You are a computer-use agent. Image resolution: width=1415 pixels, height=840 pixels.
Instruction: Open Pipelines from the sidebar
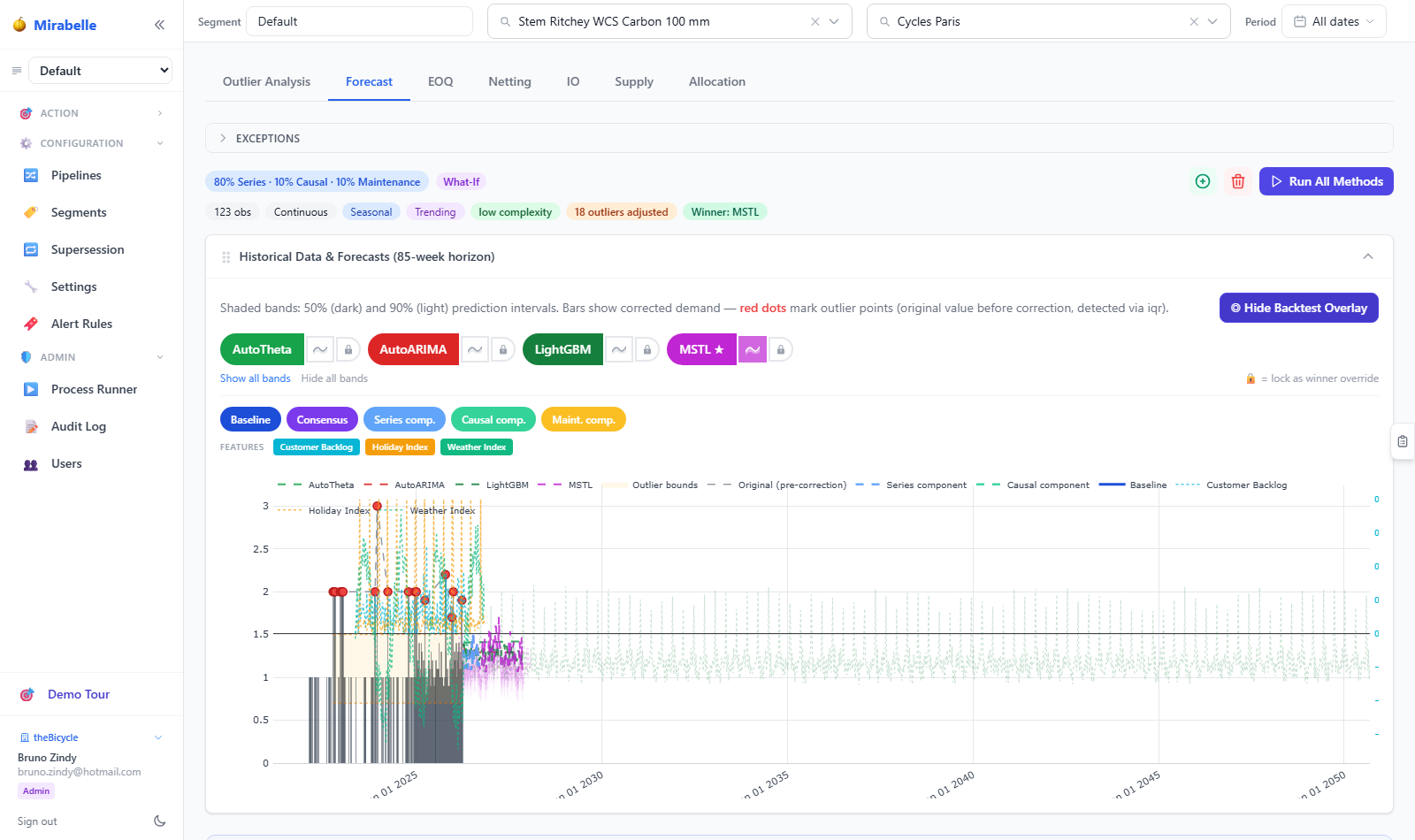click(76, 175)
